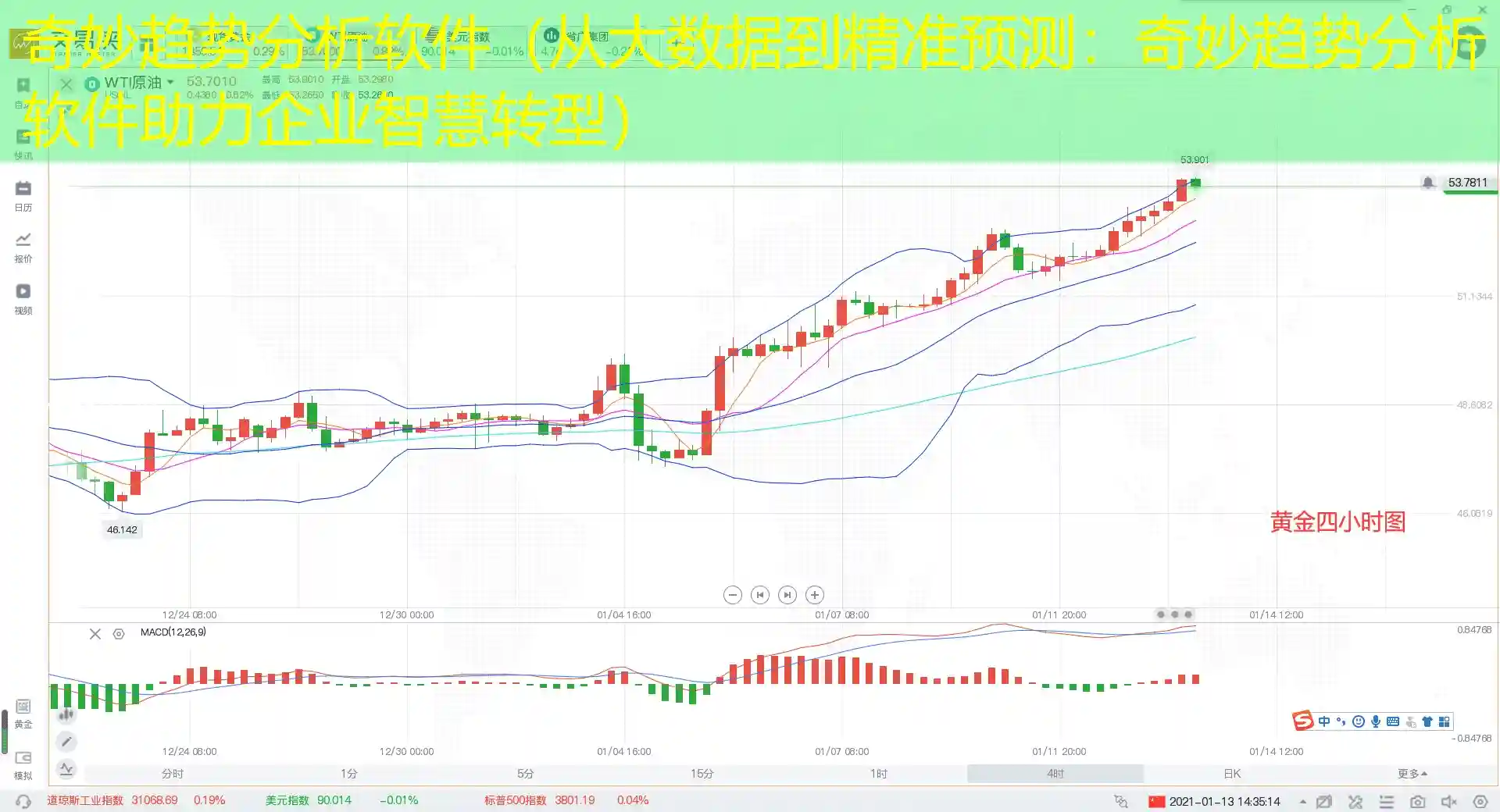Select the pencil drawing tool
The width and height of the screenshot is (1500, 812).
coord(66,742)
